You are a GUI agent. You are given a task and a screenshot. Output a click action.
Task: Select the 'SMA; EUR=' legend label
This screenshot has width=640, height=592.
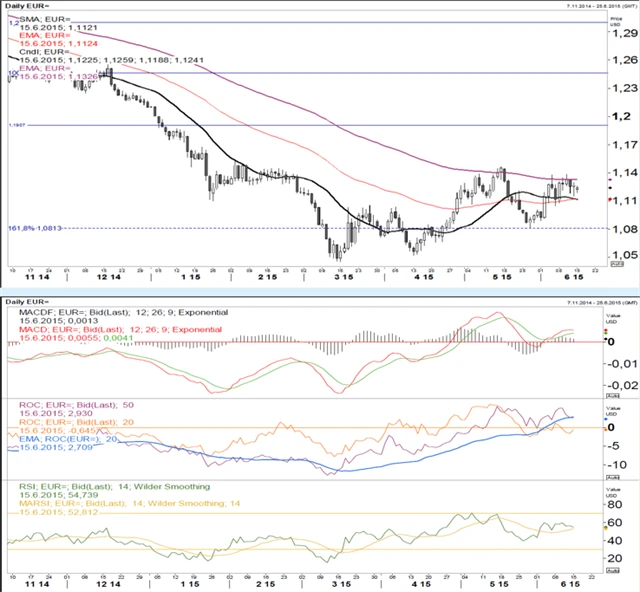(45, 19)
